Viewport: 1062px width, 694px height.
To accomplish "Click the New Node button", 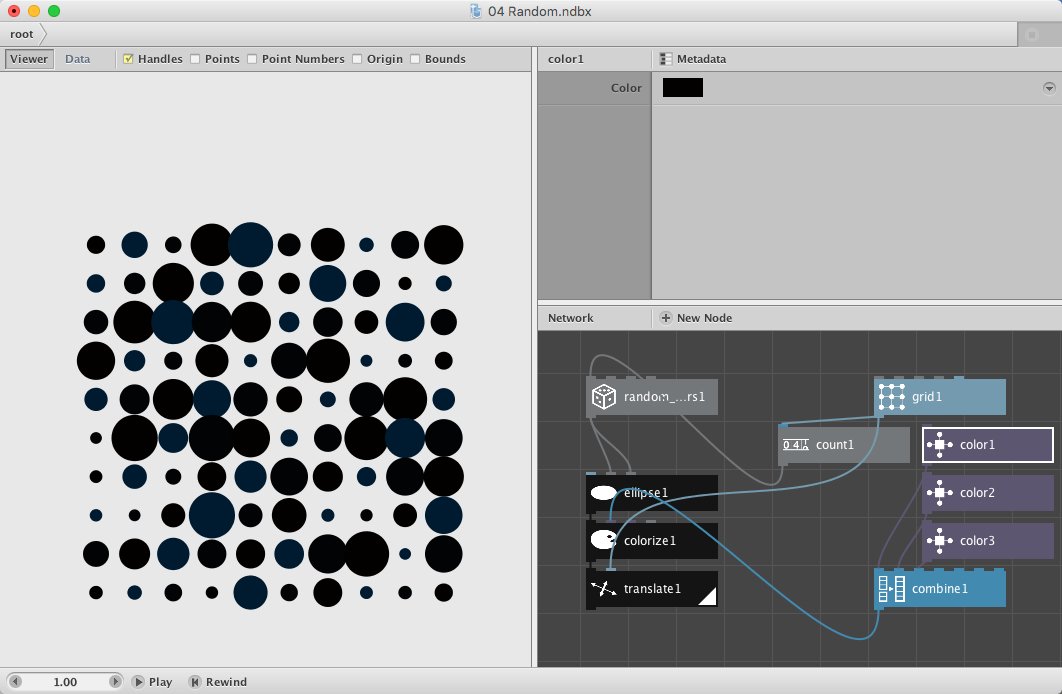I will pos(692,317).
